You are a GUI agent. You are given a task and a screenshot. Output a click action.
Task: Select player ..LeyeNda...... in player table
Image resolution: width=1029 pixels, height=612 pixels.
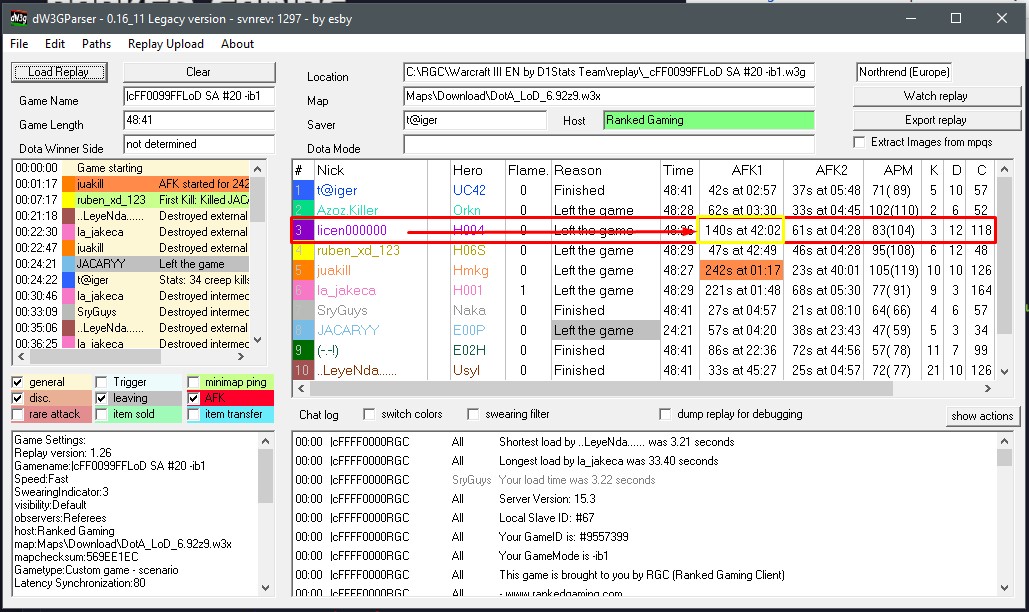coord(356,371)
